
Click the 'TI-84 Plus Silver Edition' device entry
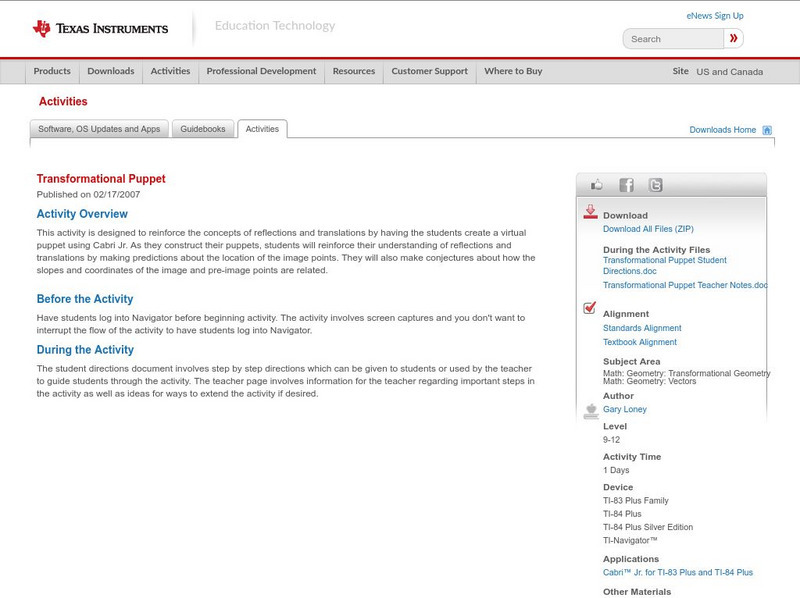click(648, 527)
